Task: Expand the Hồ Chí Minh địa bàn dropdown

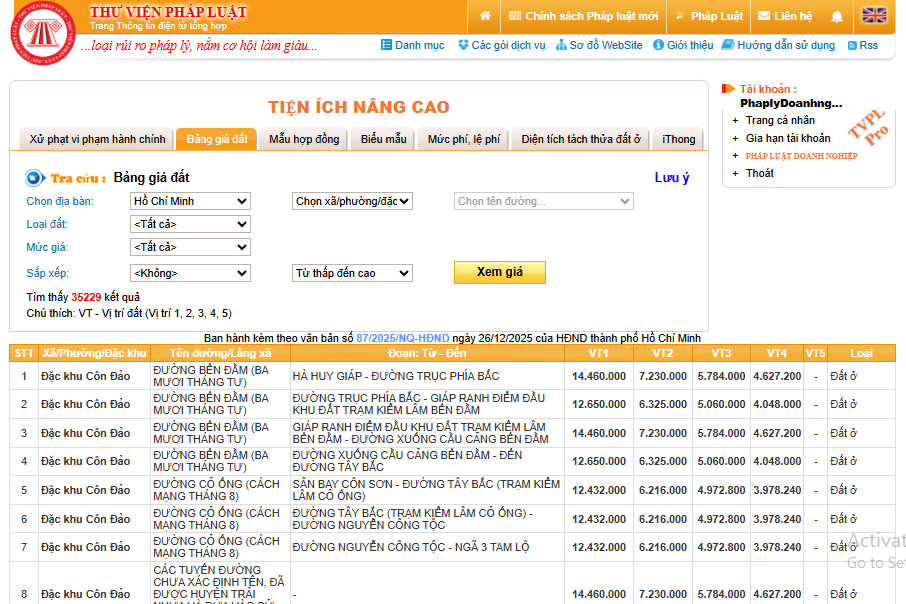Action: click(190, 201)
